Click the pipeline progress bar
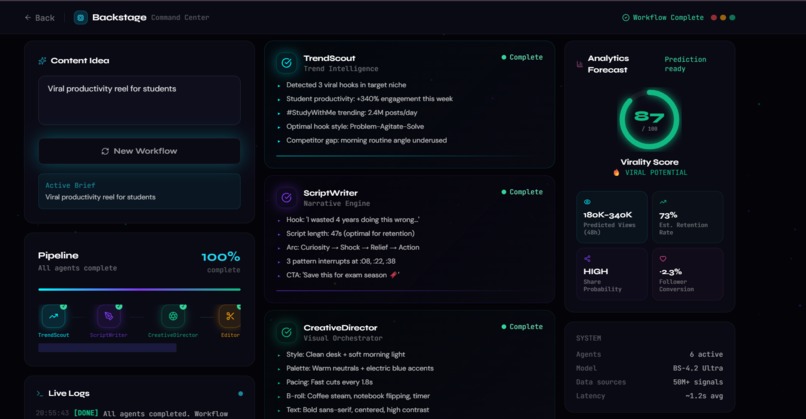Viewport: 806px width, 419px height. [139, 289]
